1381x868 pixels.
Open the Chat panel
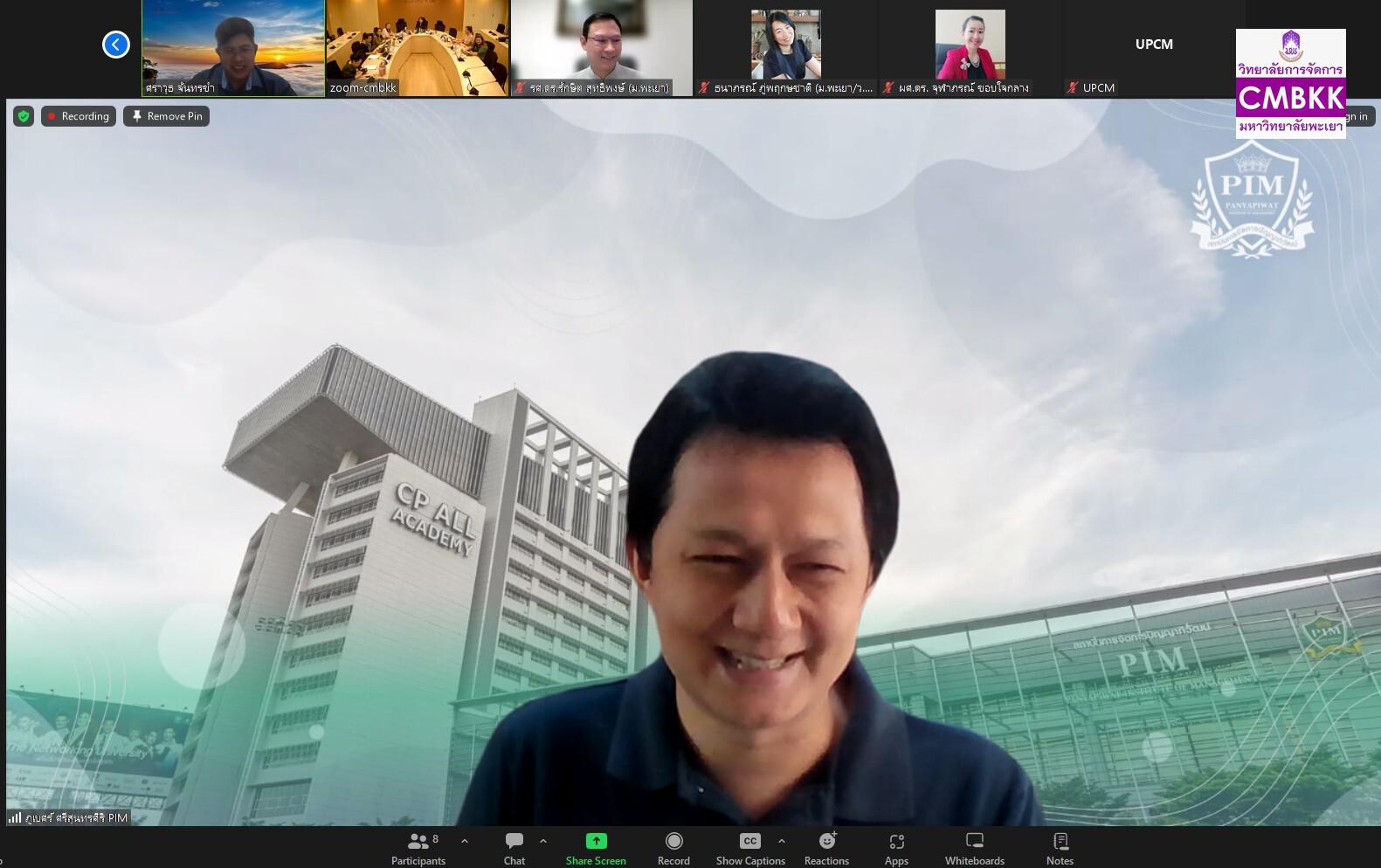point(514,848)
